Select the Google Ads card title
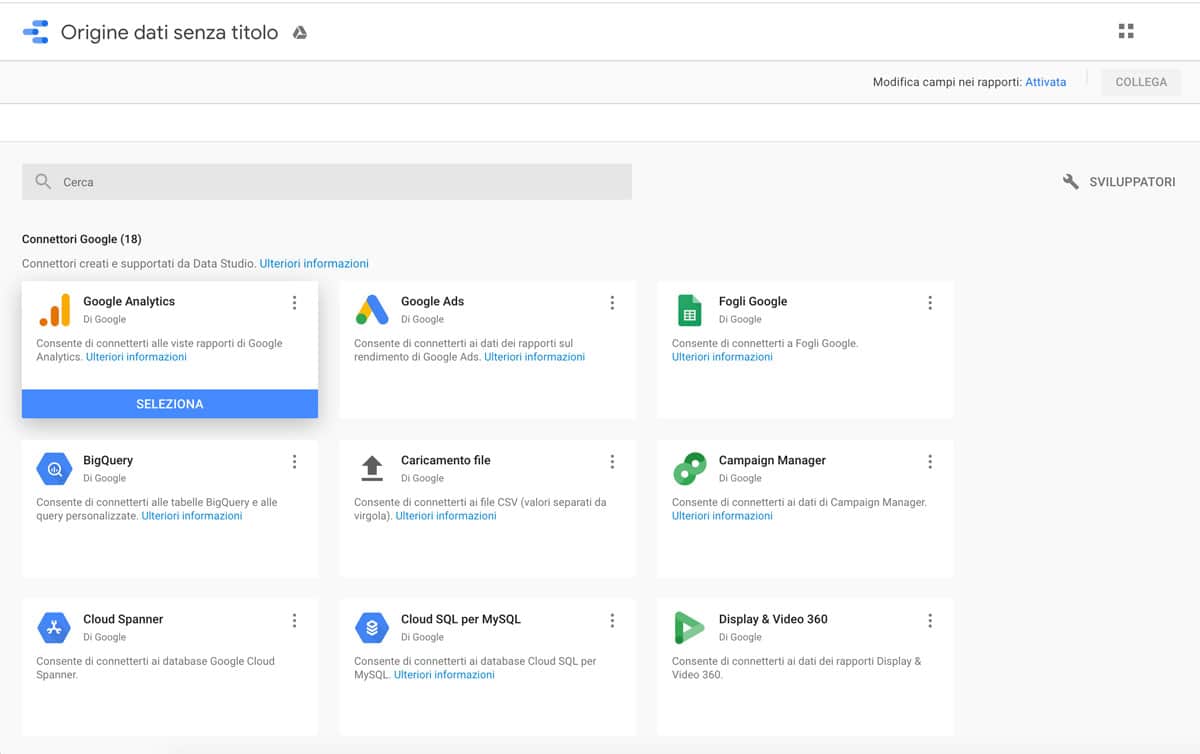This screenshot has width=1200, height=754. [x=432, y=301]
